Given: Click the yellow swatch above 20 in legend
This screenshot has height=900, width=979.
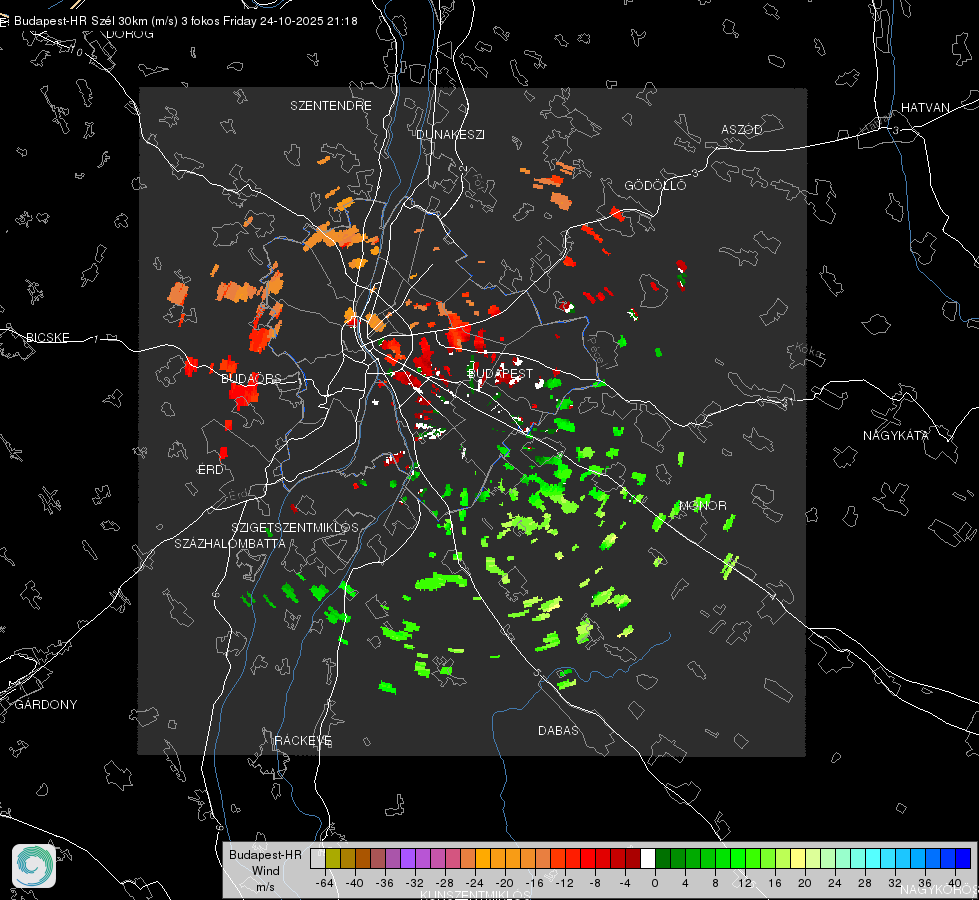Looking at the screenshot, I should [x=798, y=858].
